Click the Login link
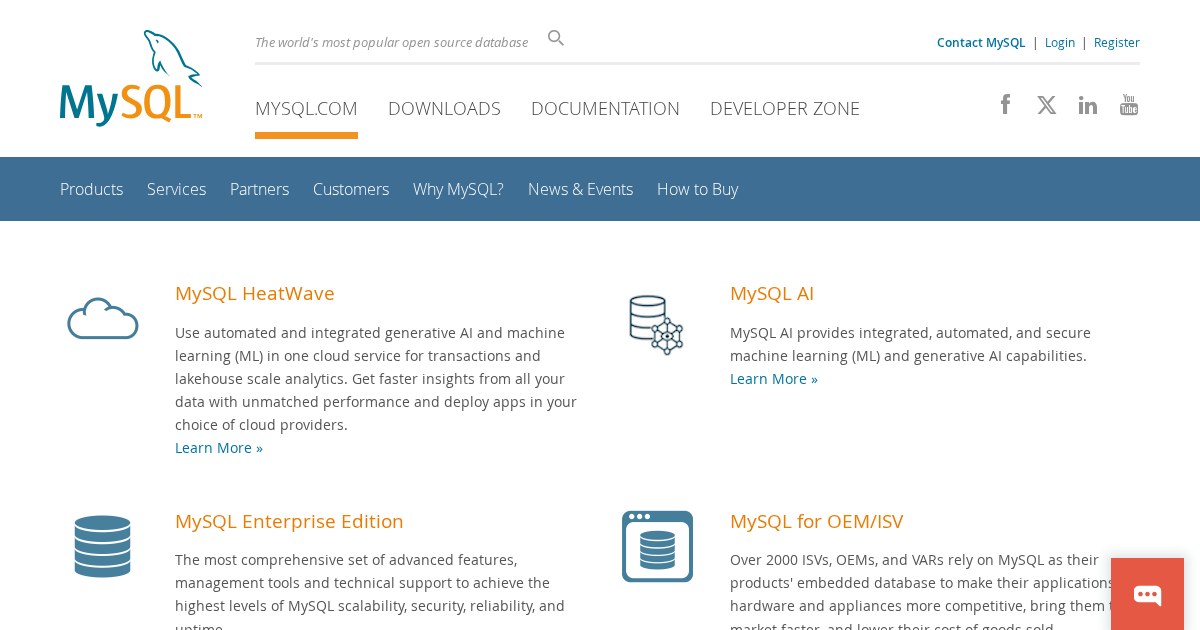This screenshot has width=1200, height=630. (x=1060, y=42)
